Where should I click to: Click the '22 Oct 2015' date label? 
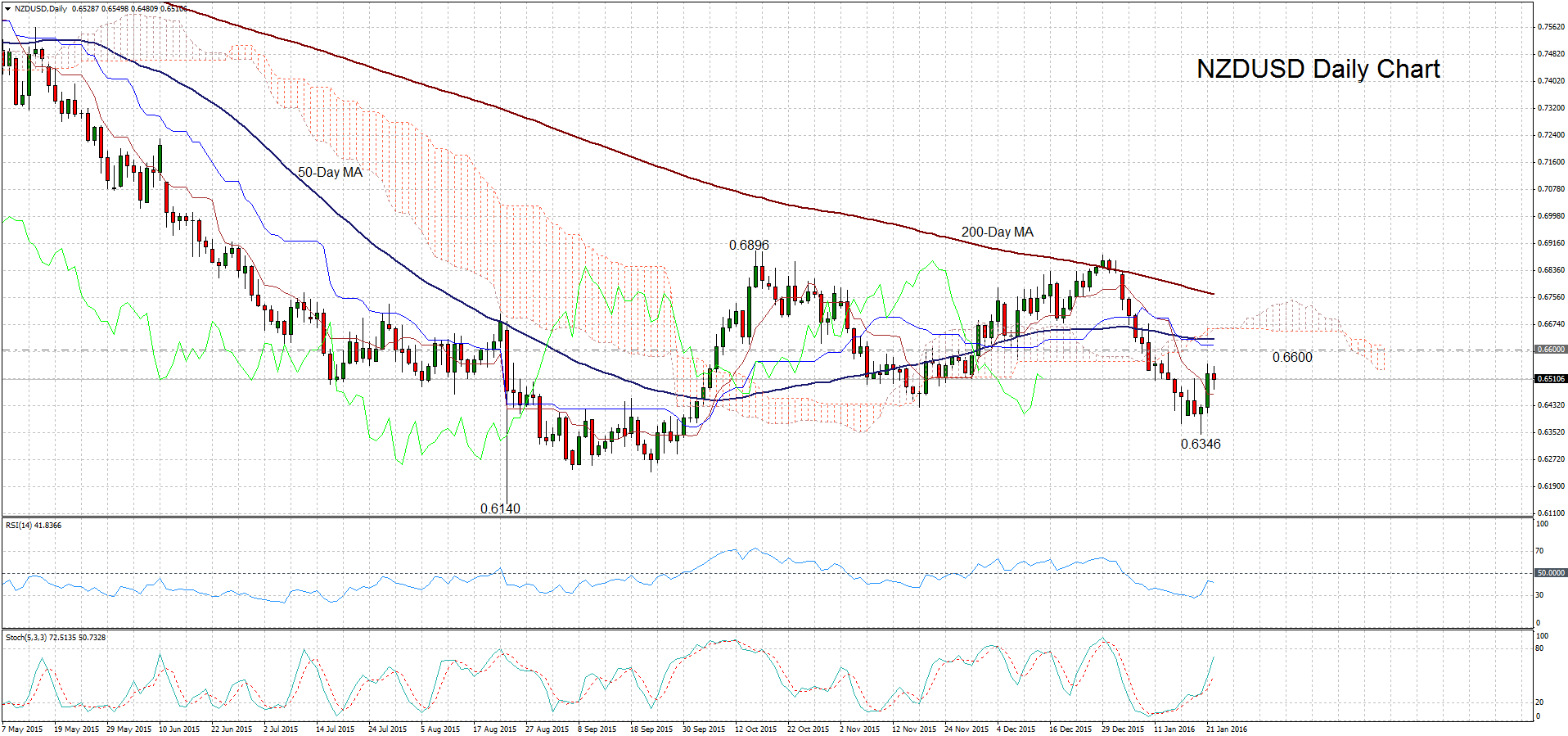tap(808, 729)
